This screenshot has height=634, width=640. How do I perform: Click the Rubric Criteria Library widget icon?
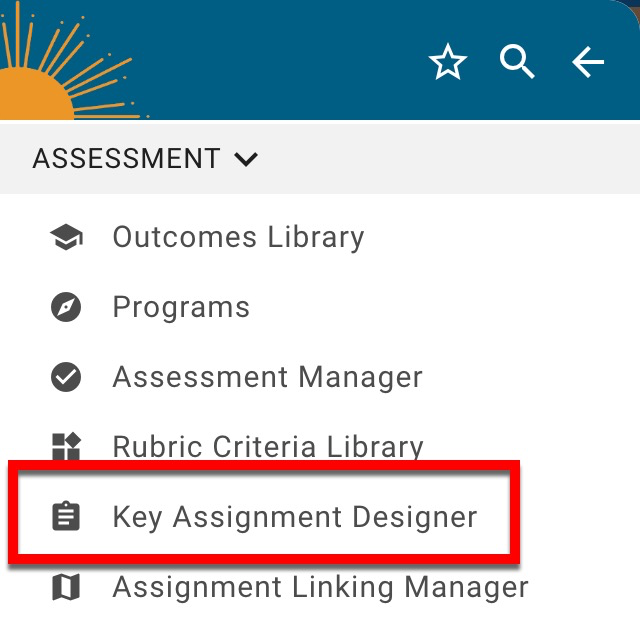click(x=66, y=446)
